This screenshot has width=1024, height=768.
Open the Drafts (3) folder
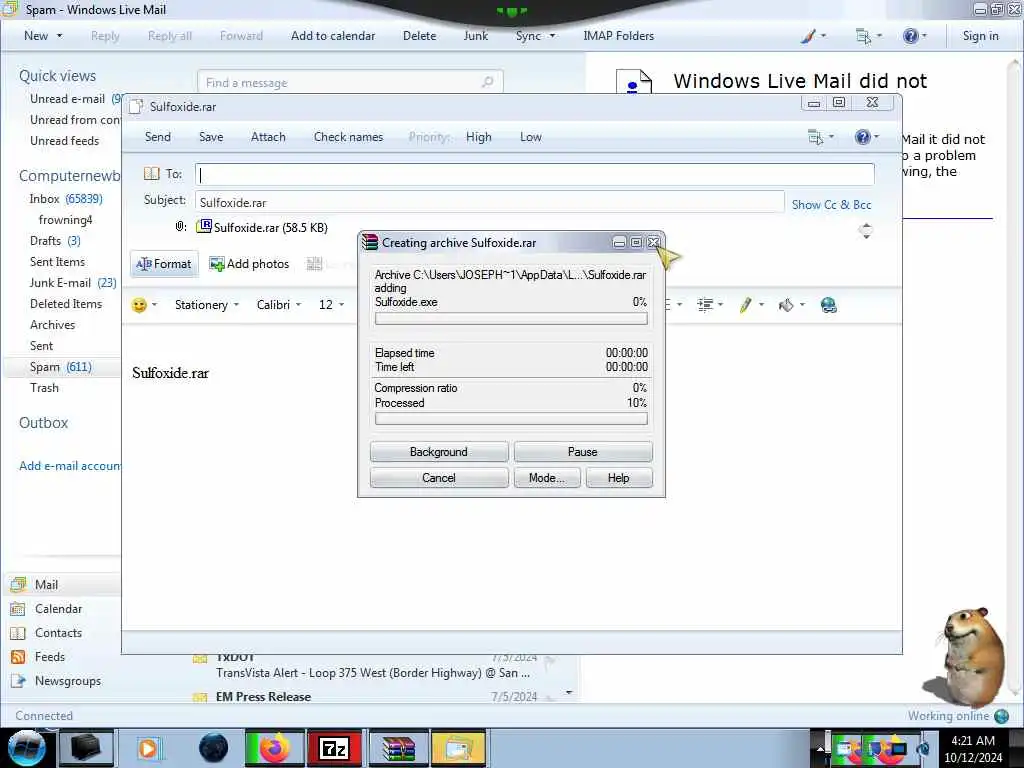[x=56, y=241]
